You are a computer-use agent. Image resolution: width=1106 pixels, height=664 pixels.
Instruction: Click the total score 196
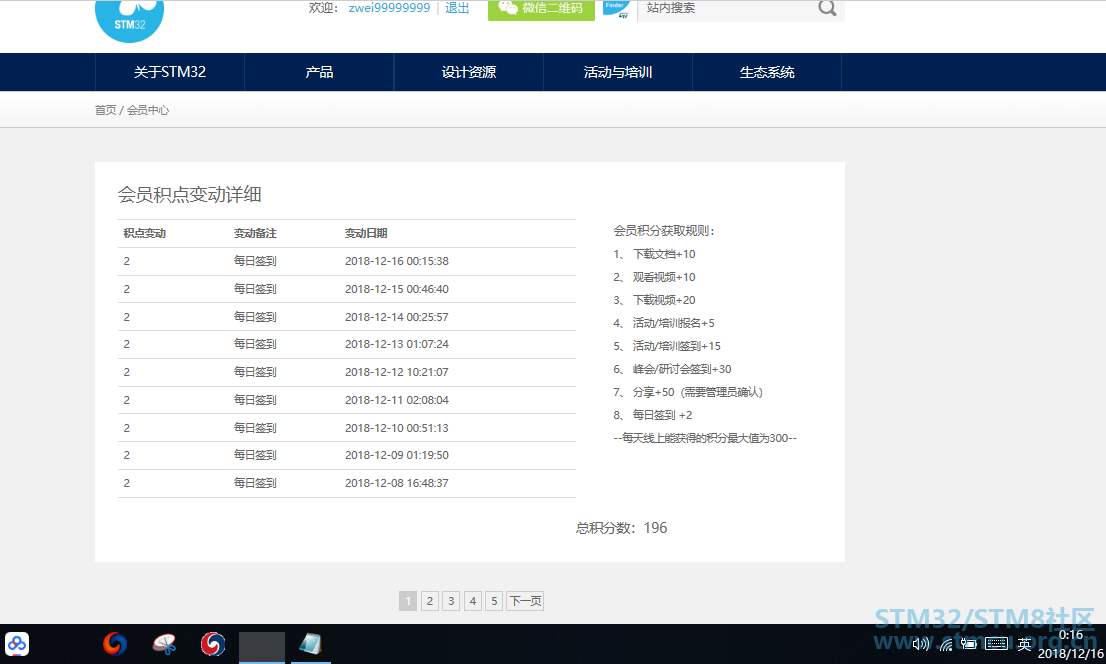pyautogui.click(x=655, y=528)
